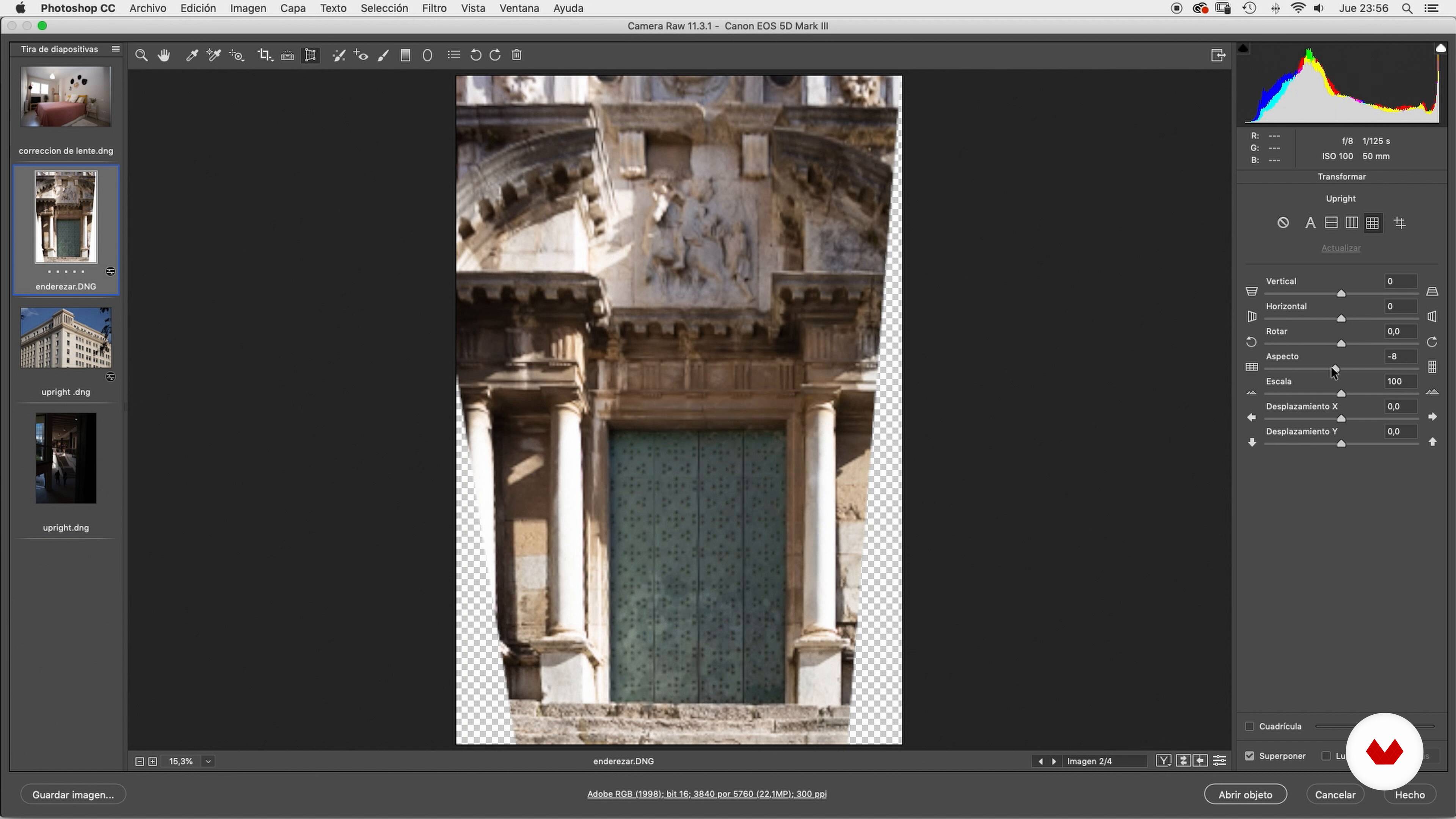Click the Escala slider handle
This screenshot has width=1456, height=819.
coord(1341,394)
